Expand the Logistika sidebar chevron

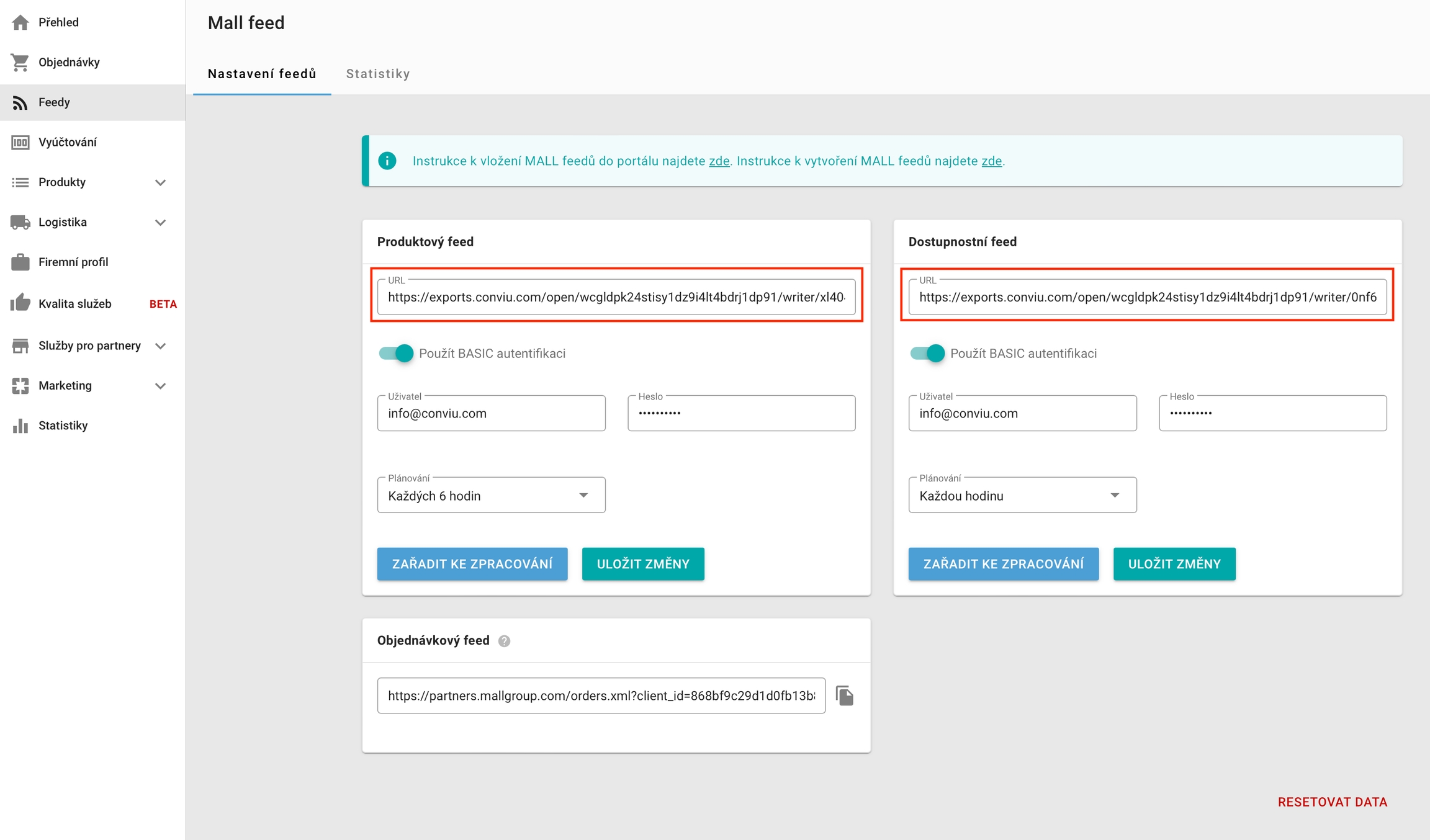point(160,222)
